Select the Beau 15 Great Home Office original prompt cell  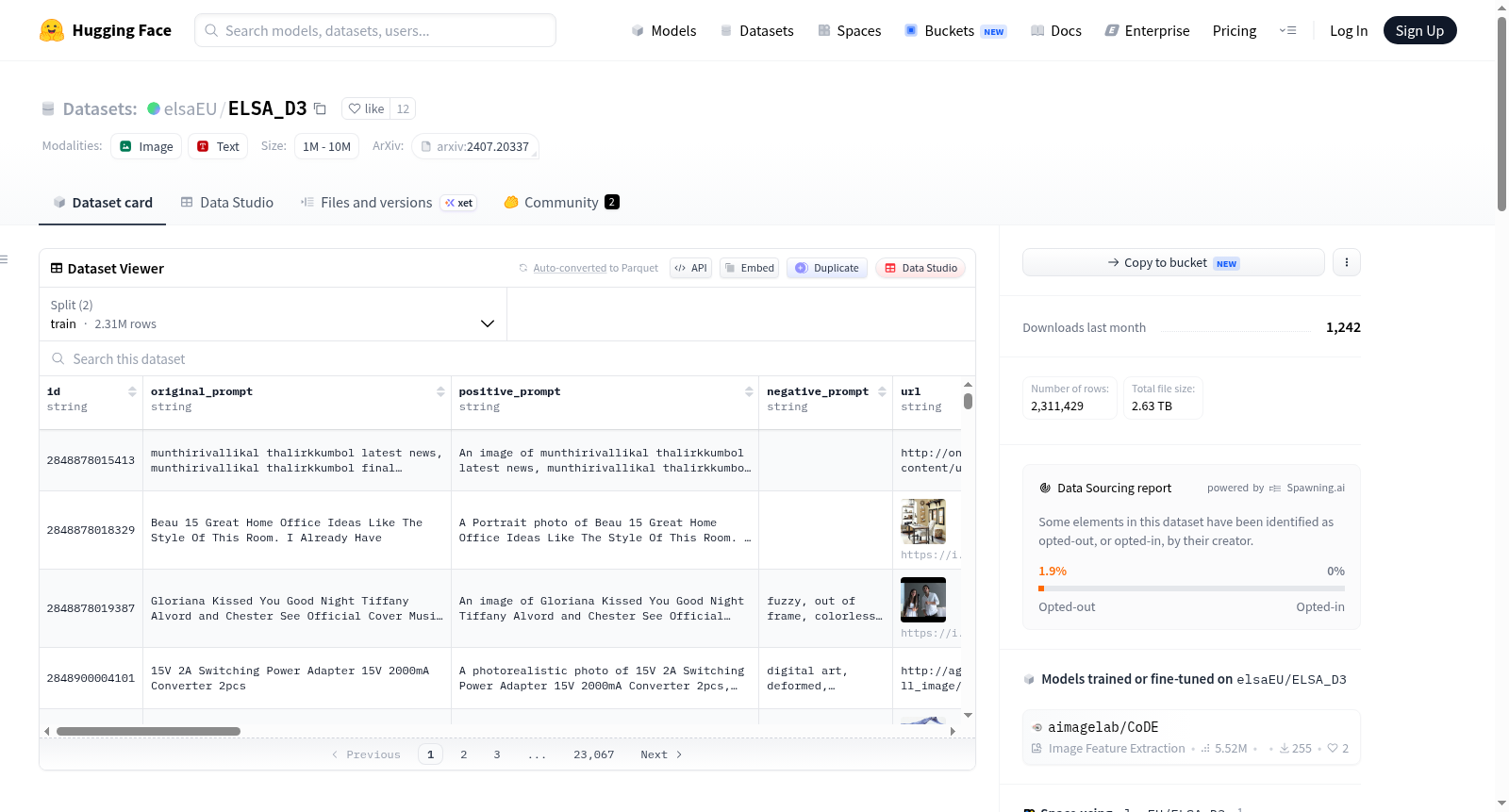tap(297, 530)
